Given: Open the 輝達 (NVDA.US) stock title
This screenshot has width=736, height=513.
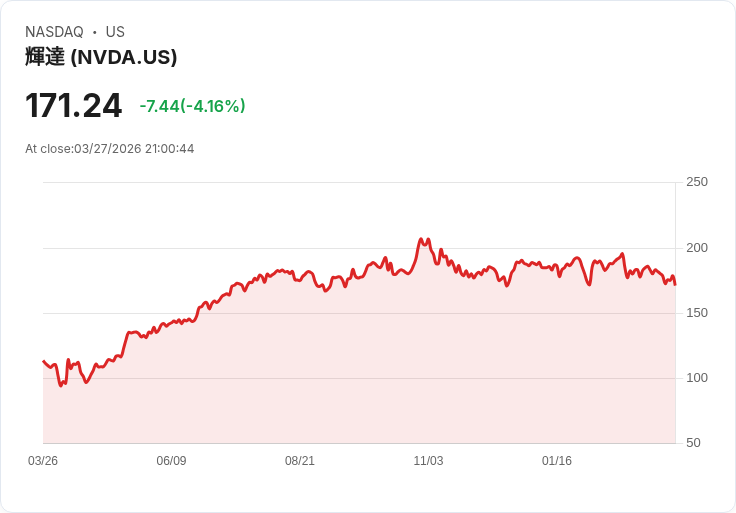Looking at the screenshot, I should [101, 57].
